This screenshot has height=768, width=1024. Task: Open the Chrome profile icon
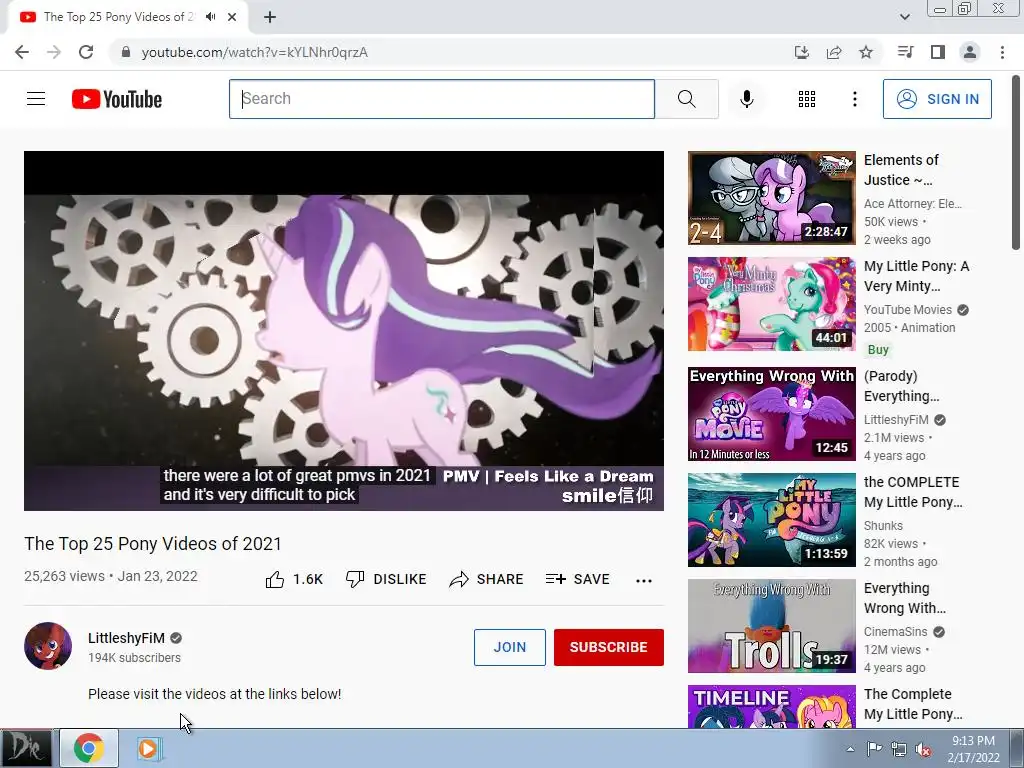tap(970, 52)
